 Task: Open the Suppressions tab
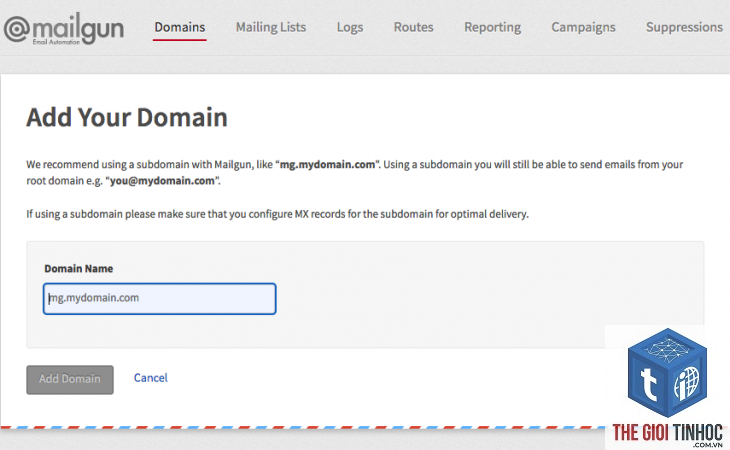[684, 27]
